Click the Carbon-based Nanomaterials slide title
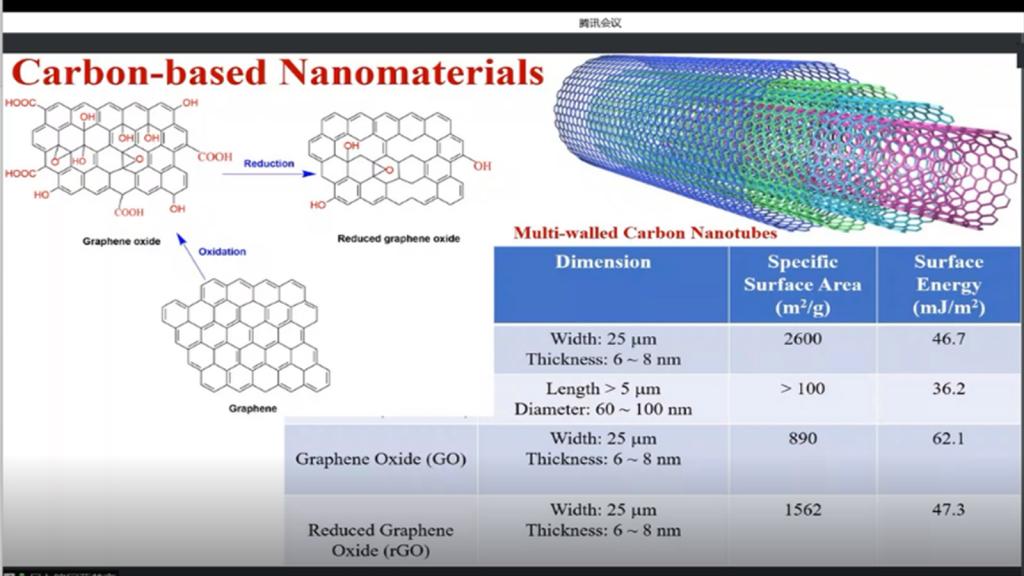The width and height of the screenshot is (1024, 576). [278, 73]
